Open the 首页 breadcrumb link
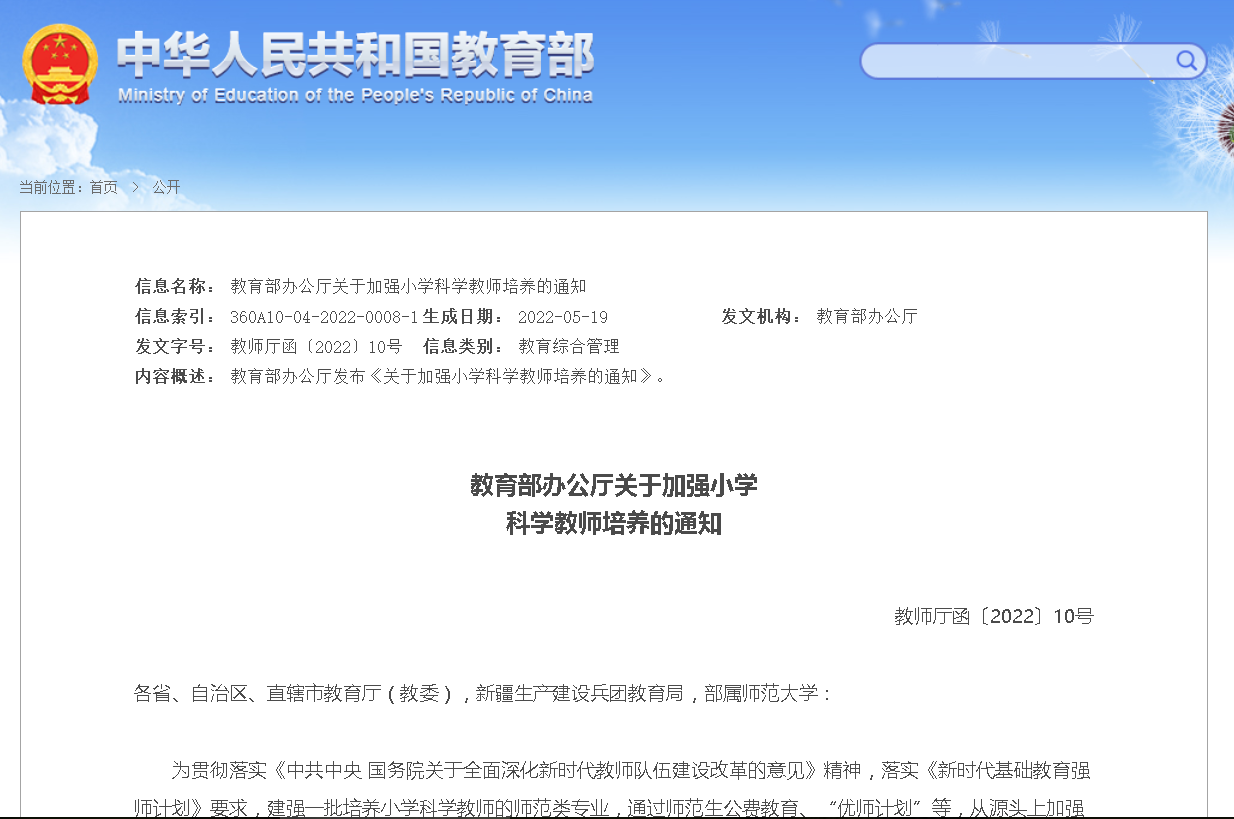 pyautogui.click(x=103, y=187)
